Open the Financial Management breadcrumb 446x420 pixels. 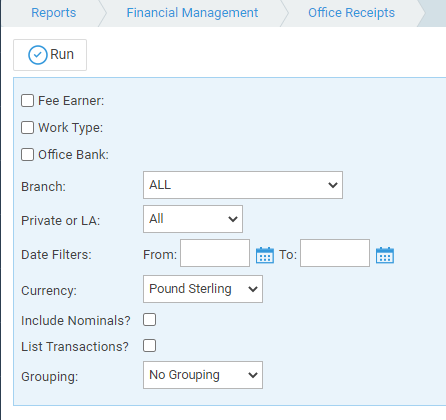(x=192, y=13)
